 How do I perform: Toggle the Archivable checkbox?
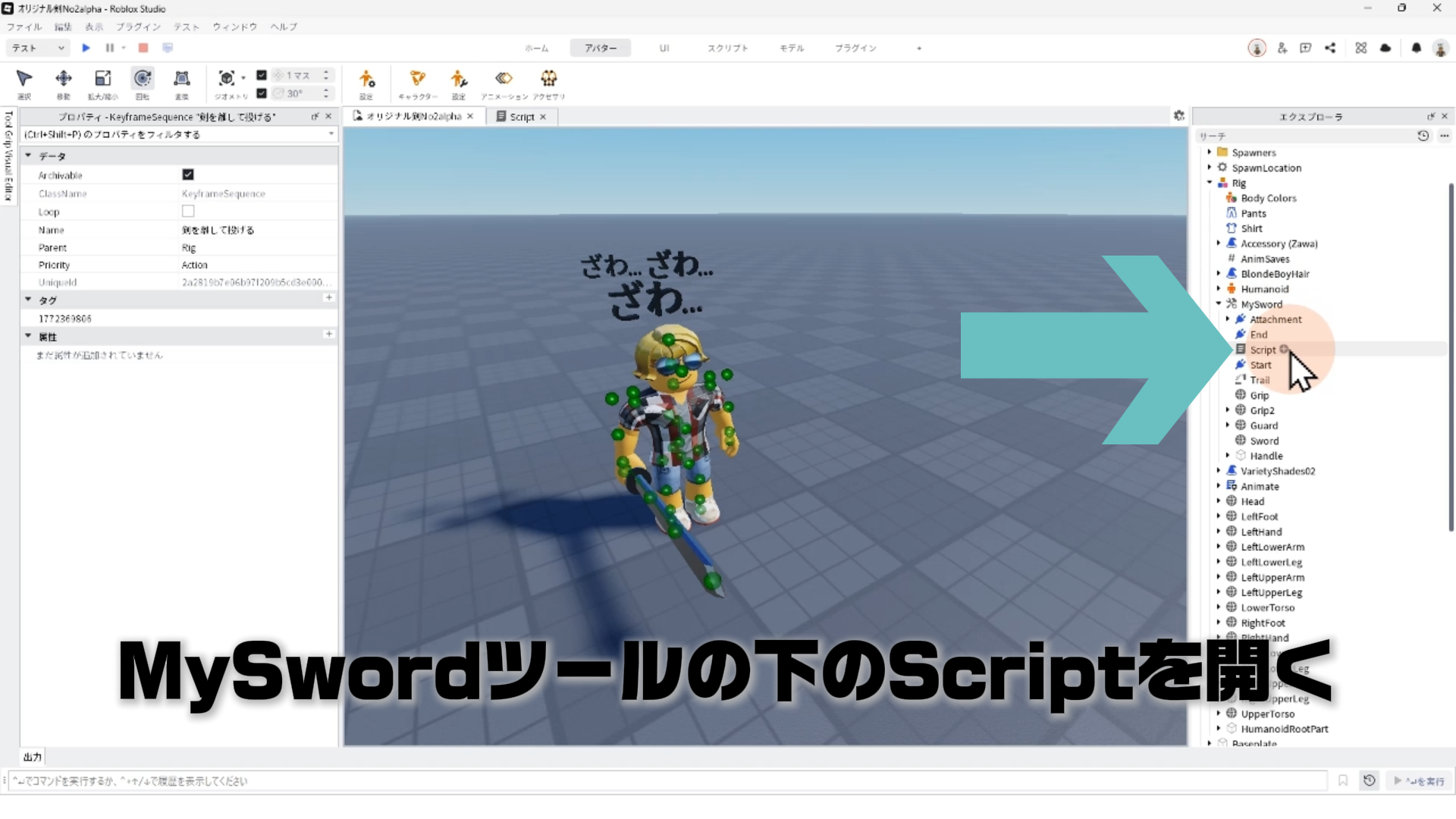[188, 174]
